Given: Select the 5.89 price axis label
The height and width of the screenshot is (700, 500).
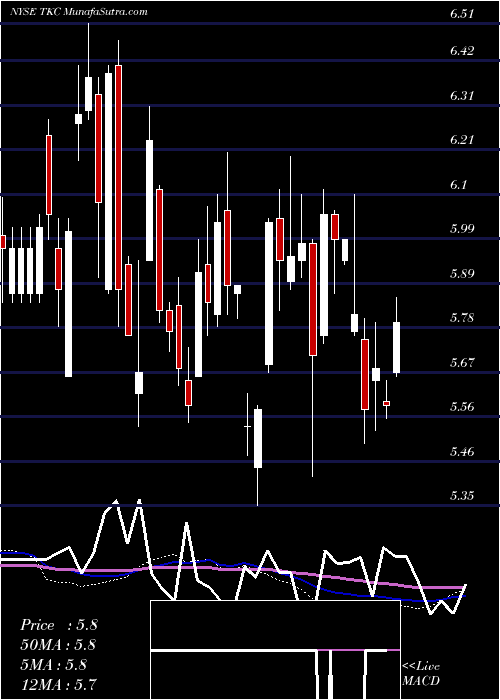Looking at the screenshot, I should click(x=462, y=274).
